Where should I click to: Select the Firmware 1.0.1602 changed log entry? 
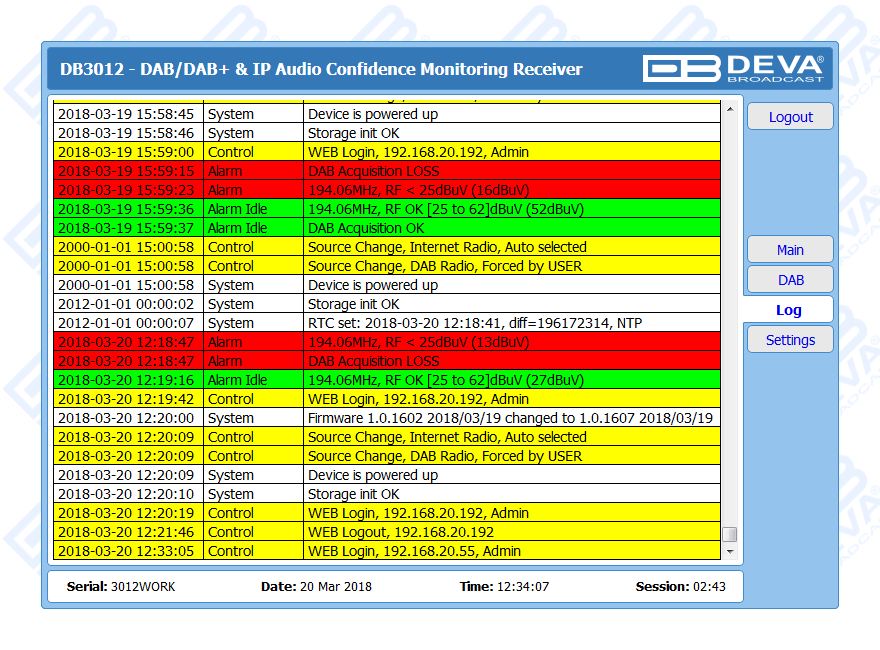click(x=510, y=418)
